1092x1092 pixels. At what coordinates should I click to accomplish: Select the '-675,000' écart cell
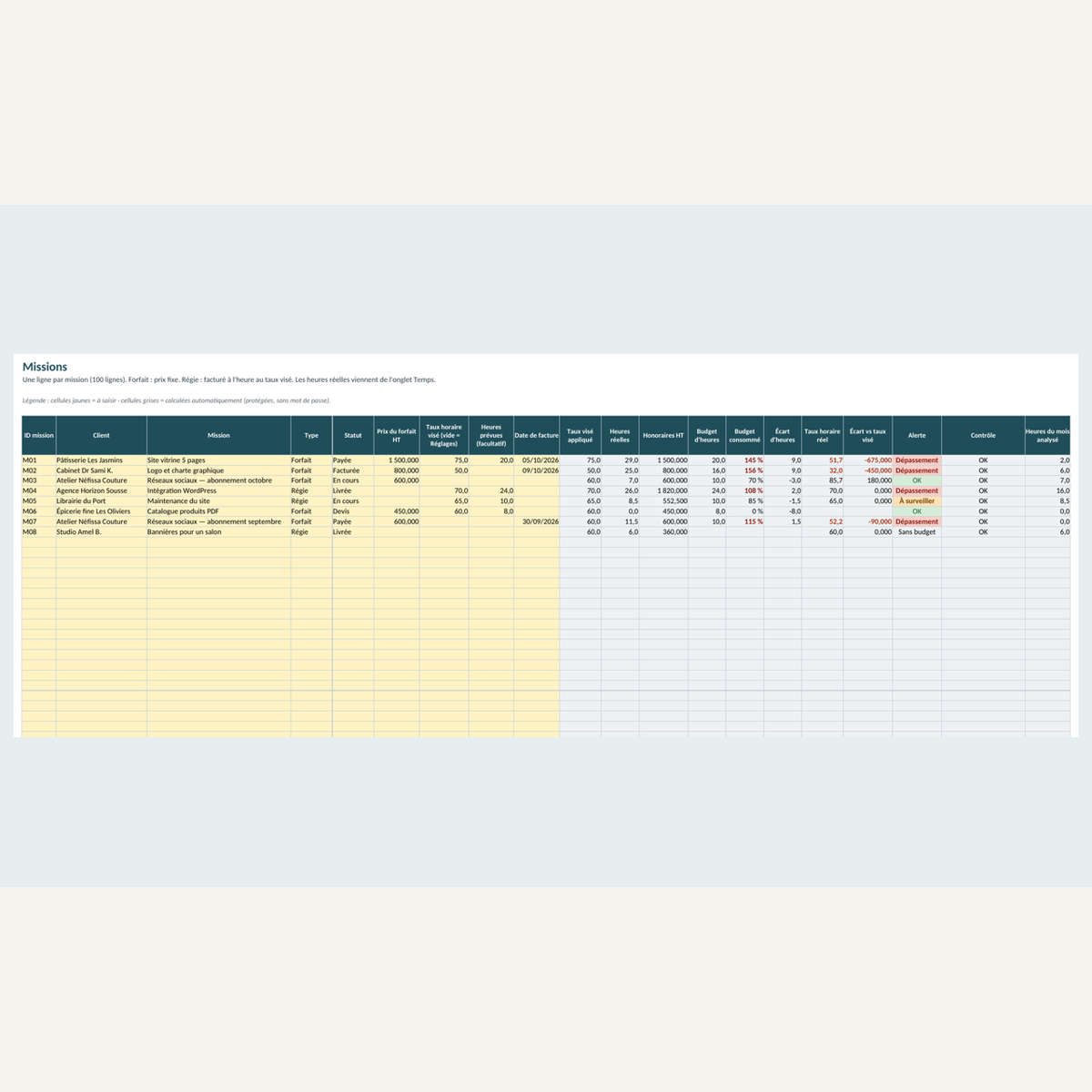868,460
